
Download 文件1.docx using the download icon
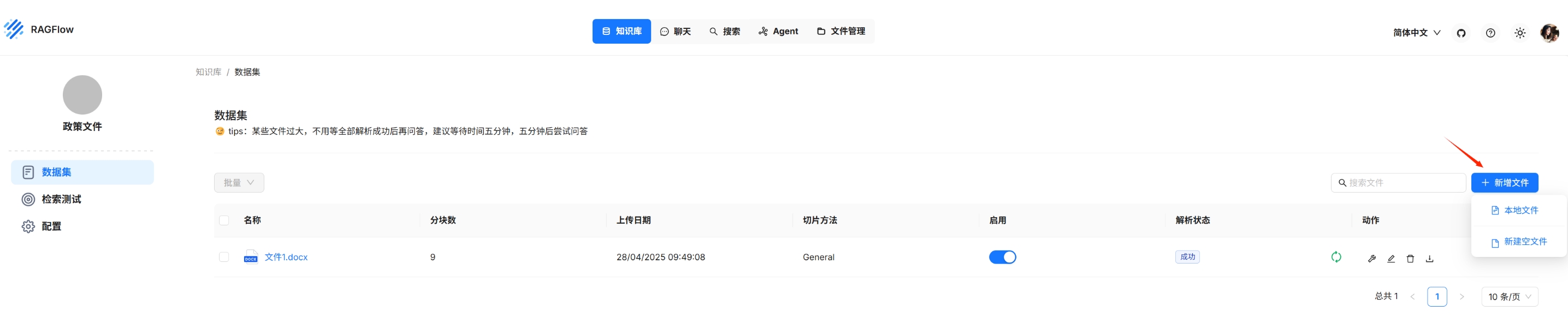coord(1430,259)
